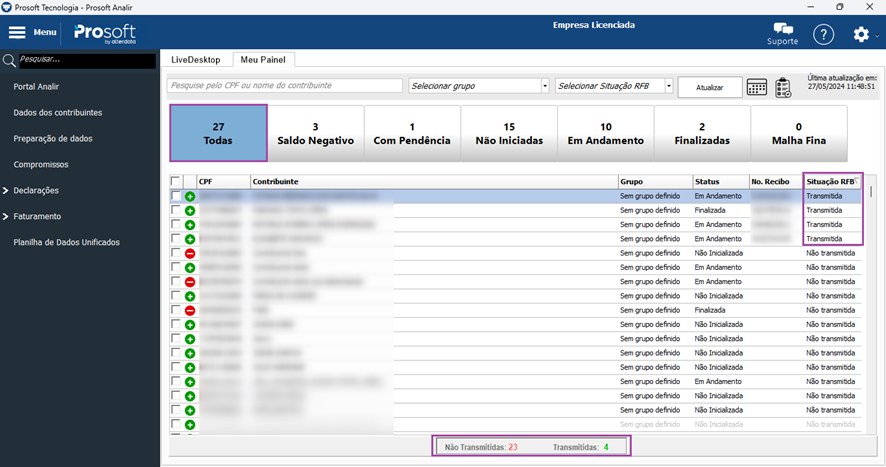Viewport: 886px width, 467px height.
Task: Click Finalizada status in Não transmitida row
Action: pos(710,310)
